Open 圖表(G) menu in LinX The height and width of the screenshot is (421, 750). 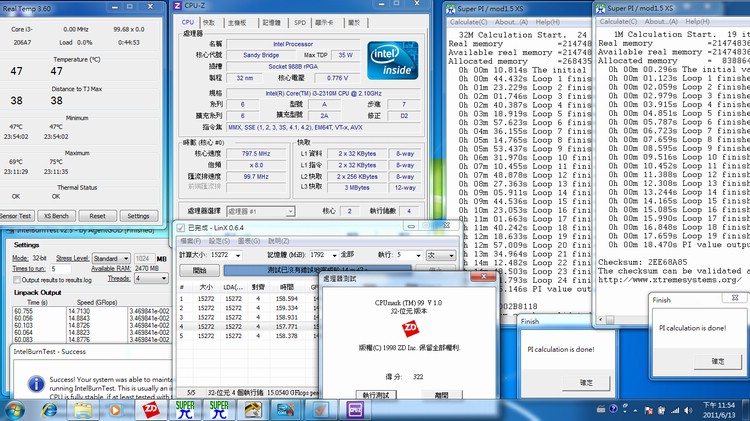249,241
